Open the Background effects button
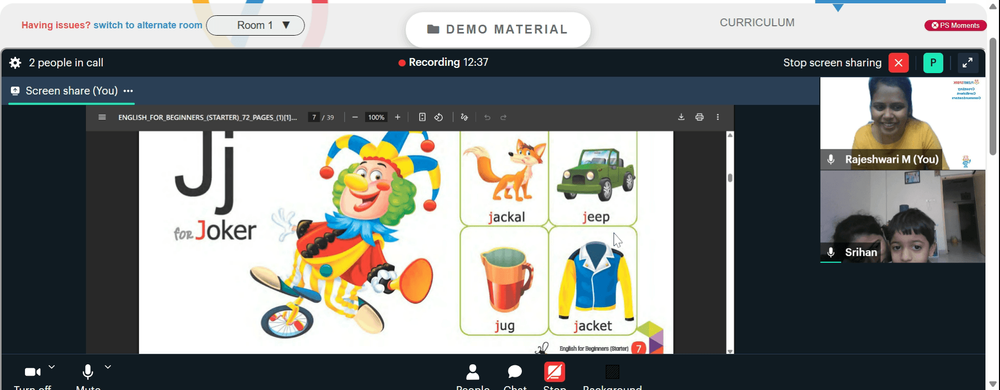This screenshot has width=1000, height=390. click(x=612, y=372)
